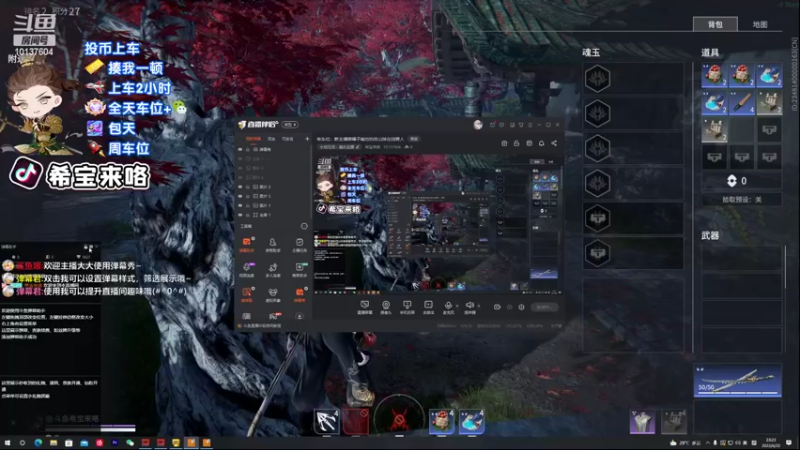Select the equipped weapon with 50/50 durability
800x450 pixels.
click(737, 381)
